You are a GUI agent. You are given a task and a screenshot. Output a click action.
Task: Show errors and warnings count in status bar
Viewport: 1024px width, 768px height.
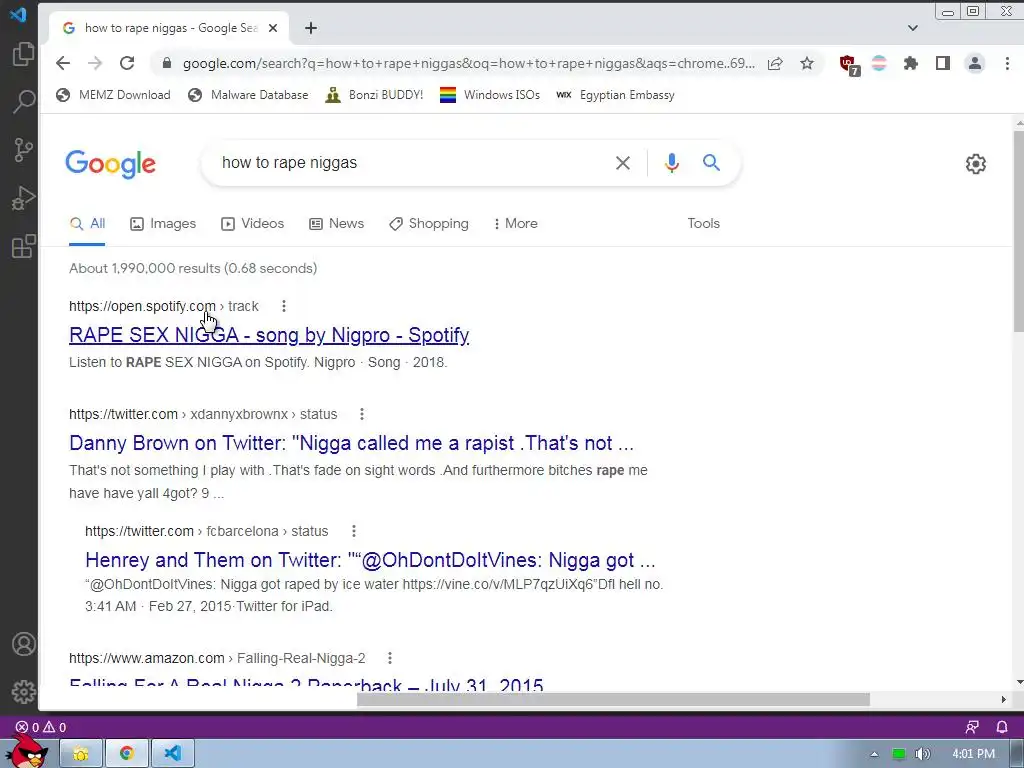pos(40,727)
